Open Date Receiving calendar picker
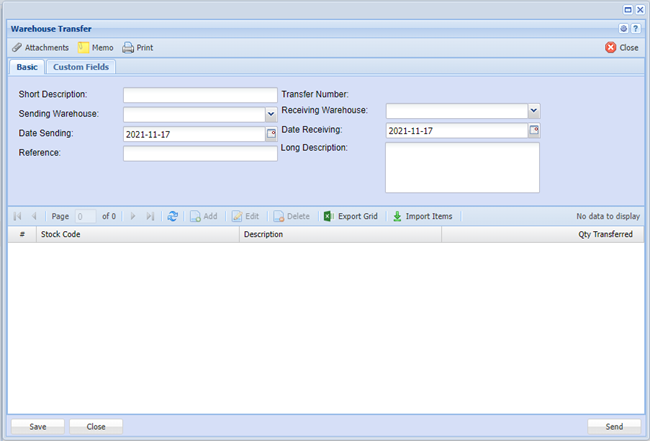This screenshot has height=441, width=650. pyautogui.click(x=533, y=131)
